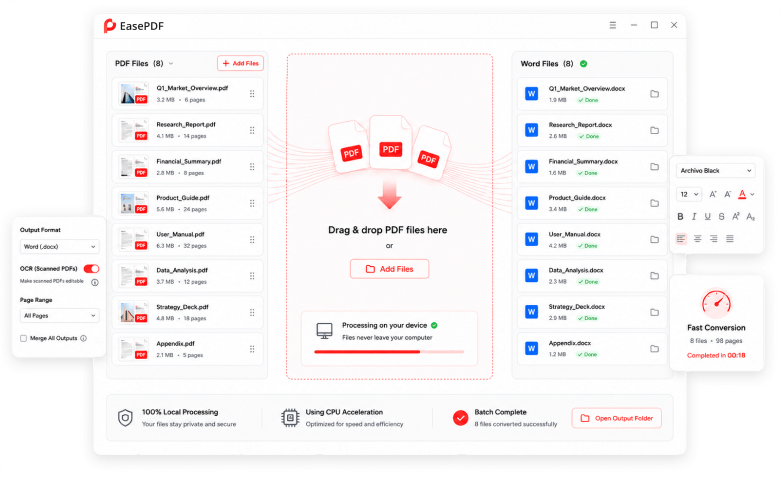Image resolution: width=780 pixels, height=480 pixels.
Task: Click the drag handle on the Product_Guide.pdf row
Action: click(x=252, y=203)
